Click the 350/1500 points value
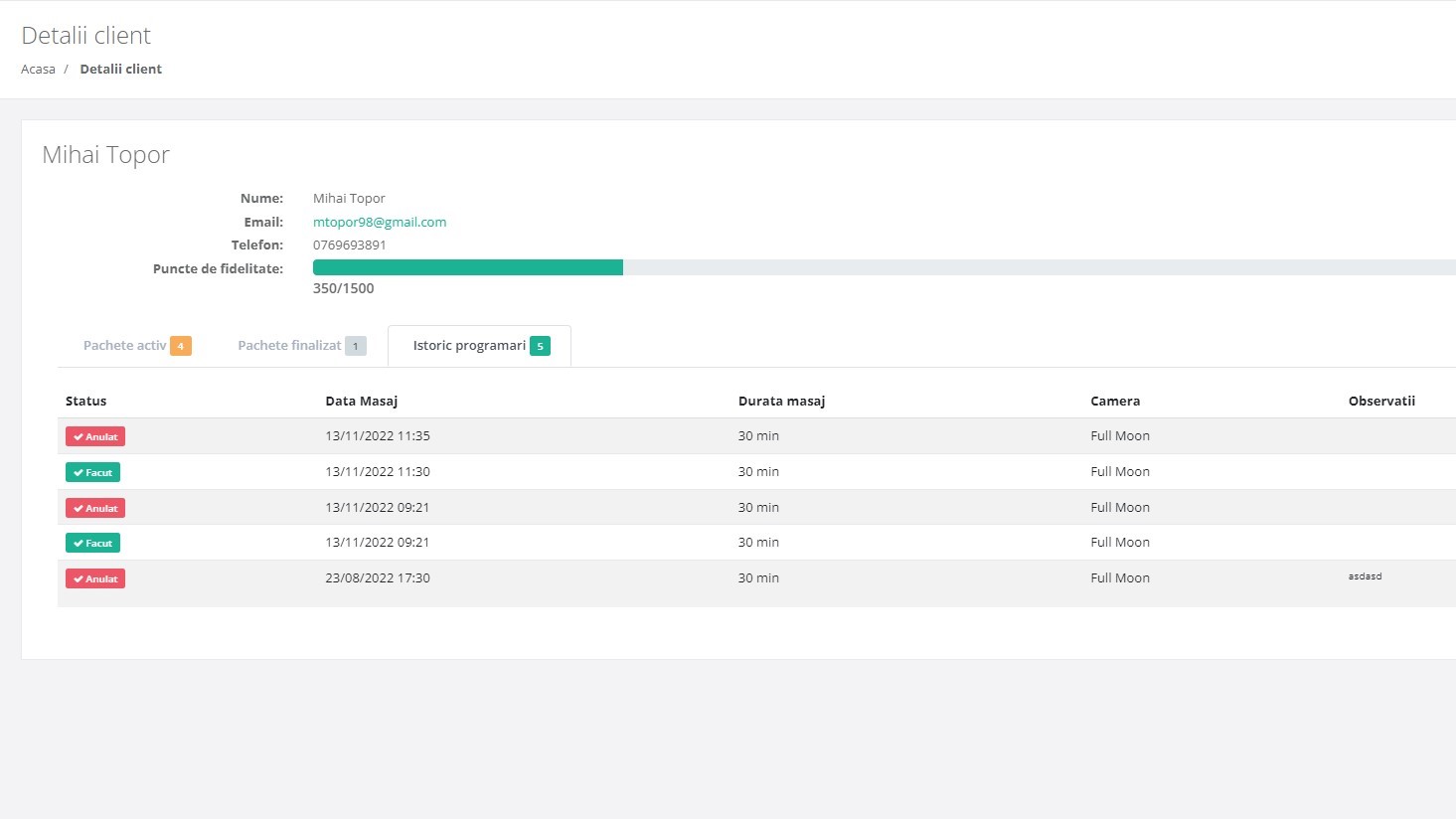This screenshot has height=819, width=1456. coord(344,288)
